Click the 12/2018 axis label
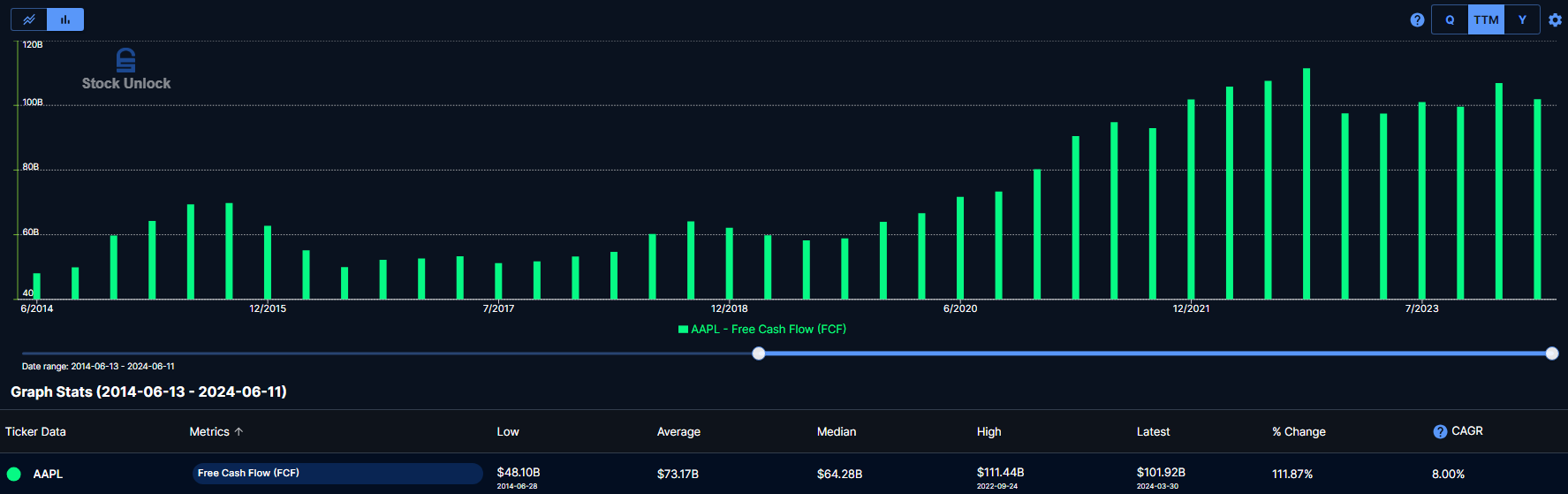This screenshot has width=1568, height=494. (729, 308)
